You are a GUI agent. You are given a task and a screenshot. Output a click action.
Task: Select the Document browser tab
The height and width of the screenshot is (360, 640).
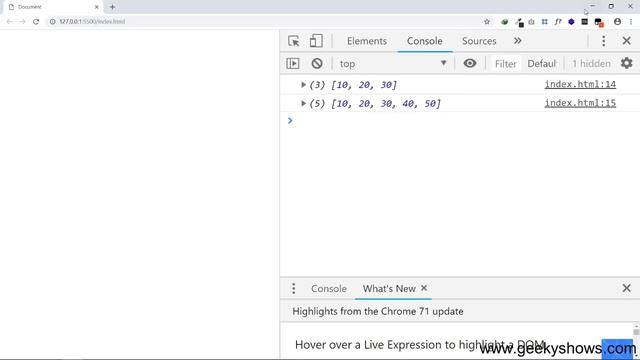point(54,7)
